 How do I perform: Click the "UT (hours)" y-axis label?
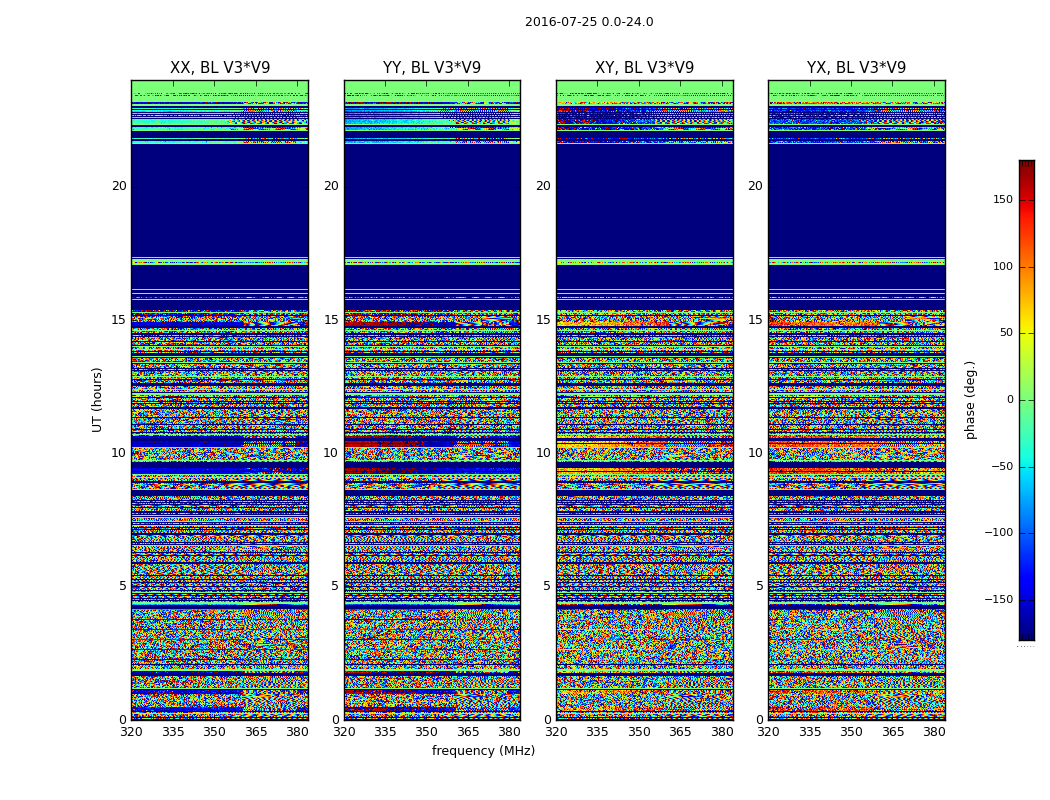coord(98,399)
